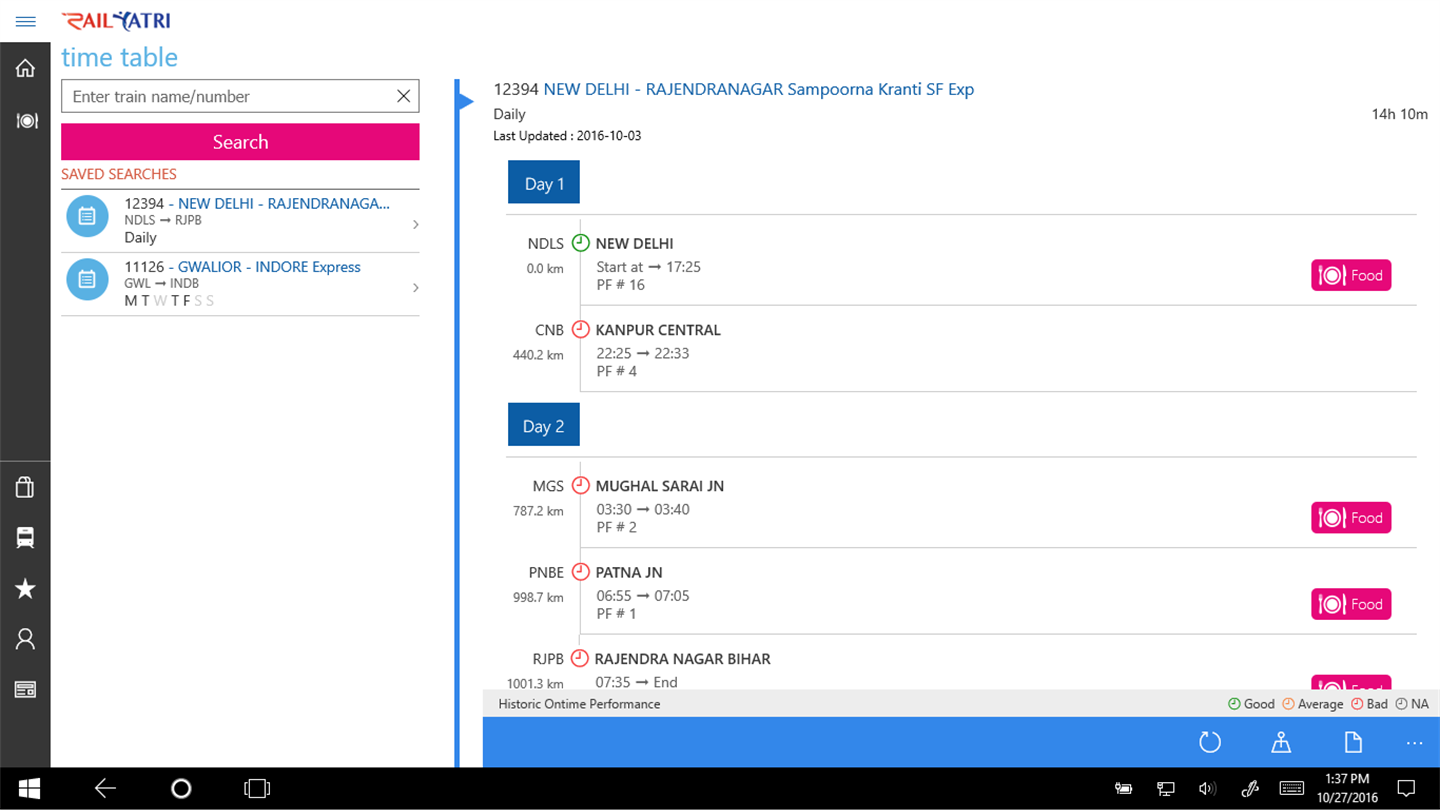Click the 'Last Updated : 2016-10-03' text
The height and width of the screenshot is (810, 1440).
tap(567, 136)
